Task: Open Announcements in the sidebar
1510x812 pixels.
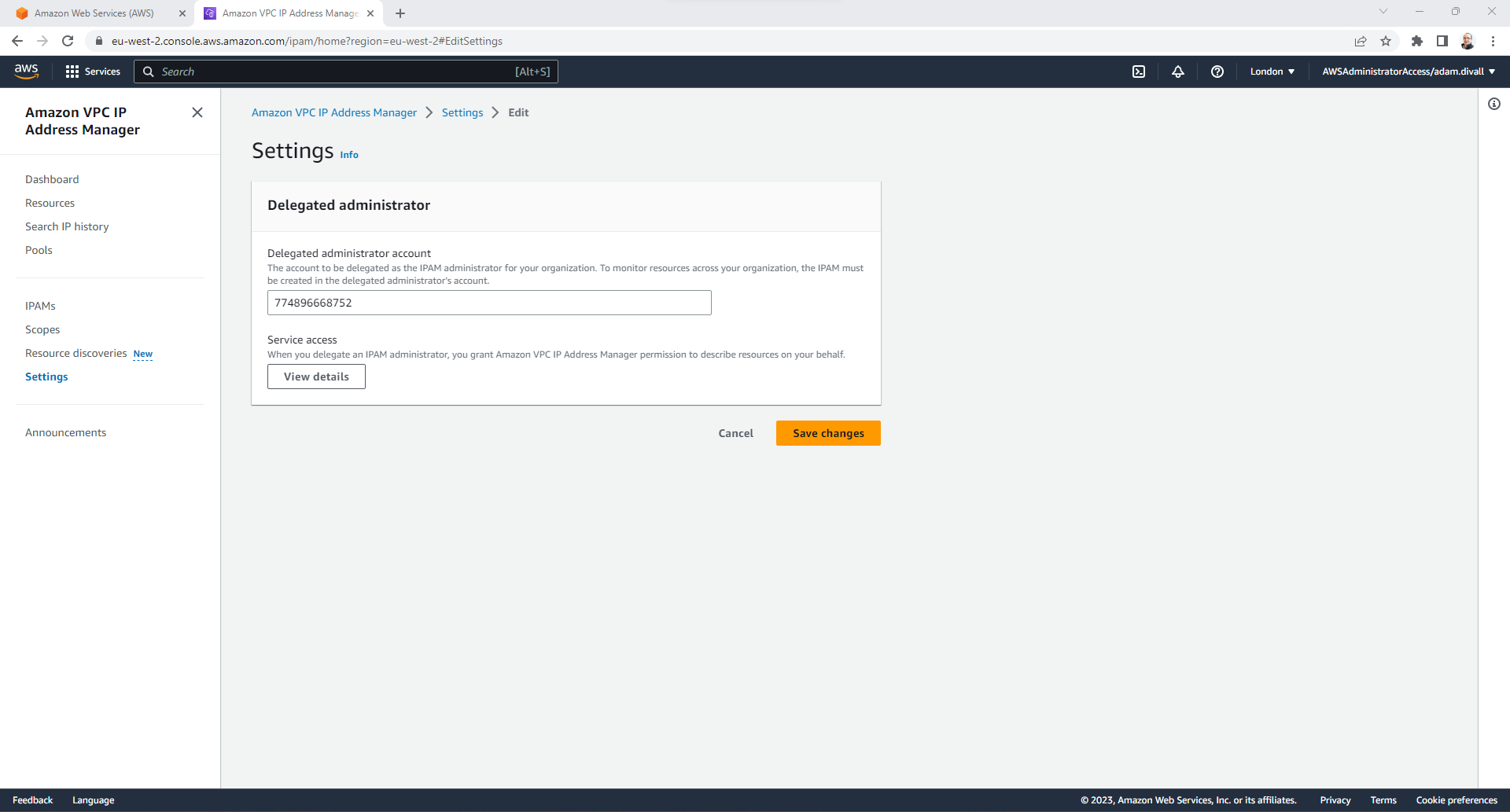Action: pos(65,432)
